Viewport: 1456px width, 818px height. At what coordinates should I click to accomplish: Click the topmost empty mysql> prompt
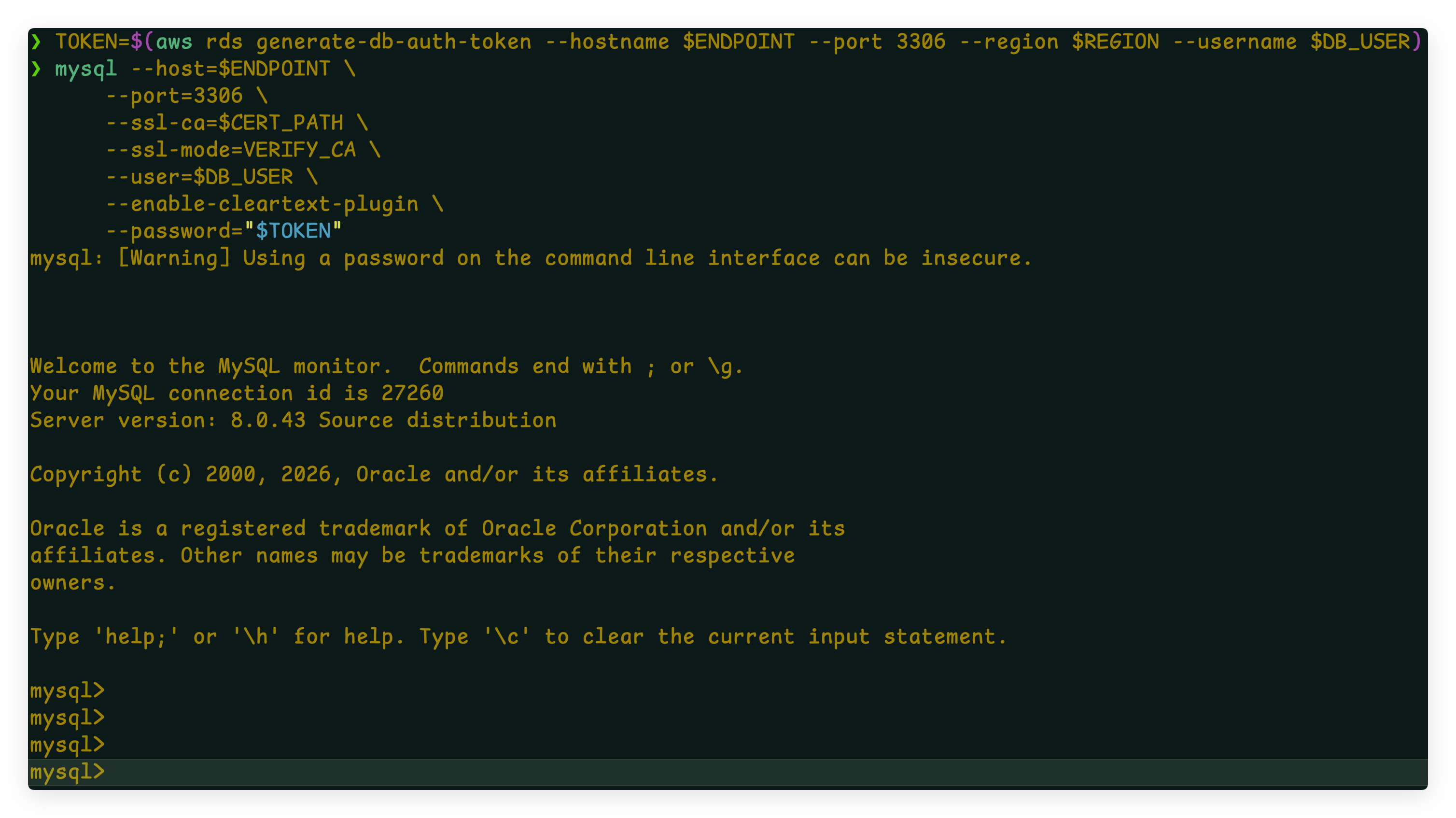tap(68, 691)
